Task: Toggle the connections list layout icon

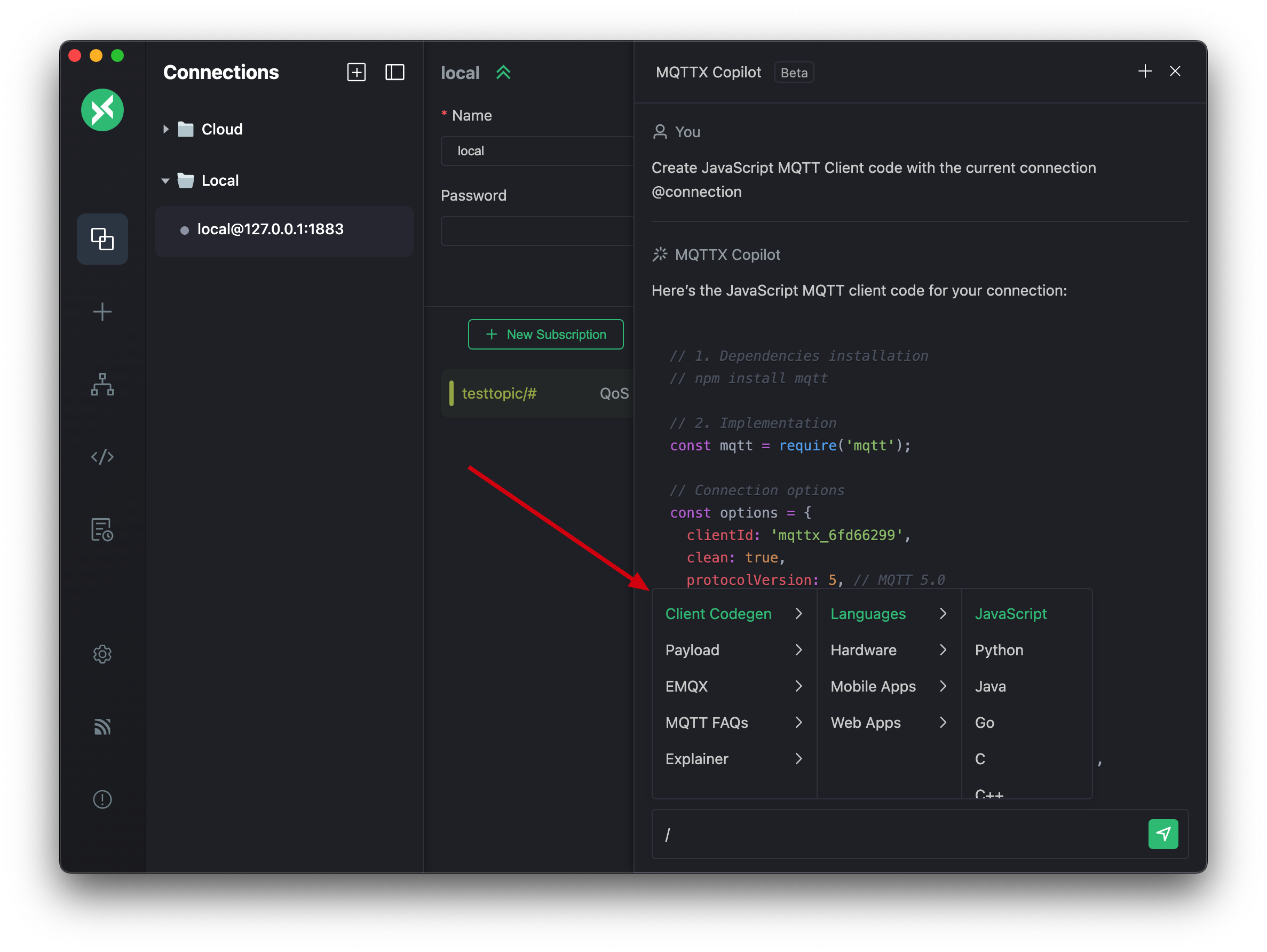Action: 394,72
